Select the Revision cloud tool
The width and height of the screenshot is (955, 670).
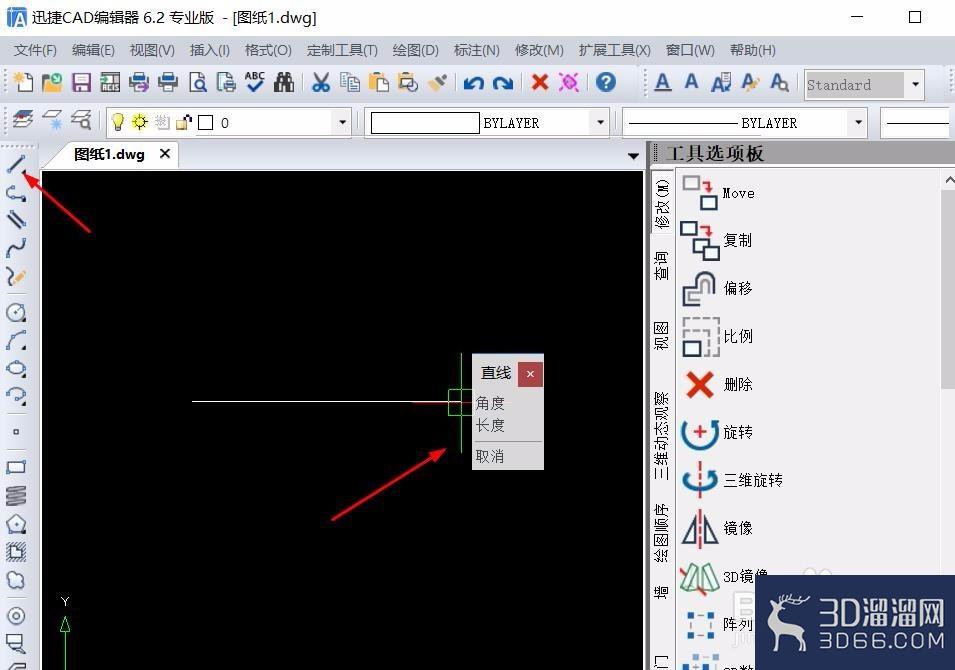click(16, 580)
